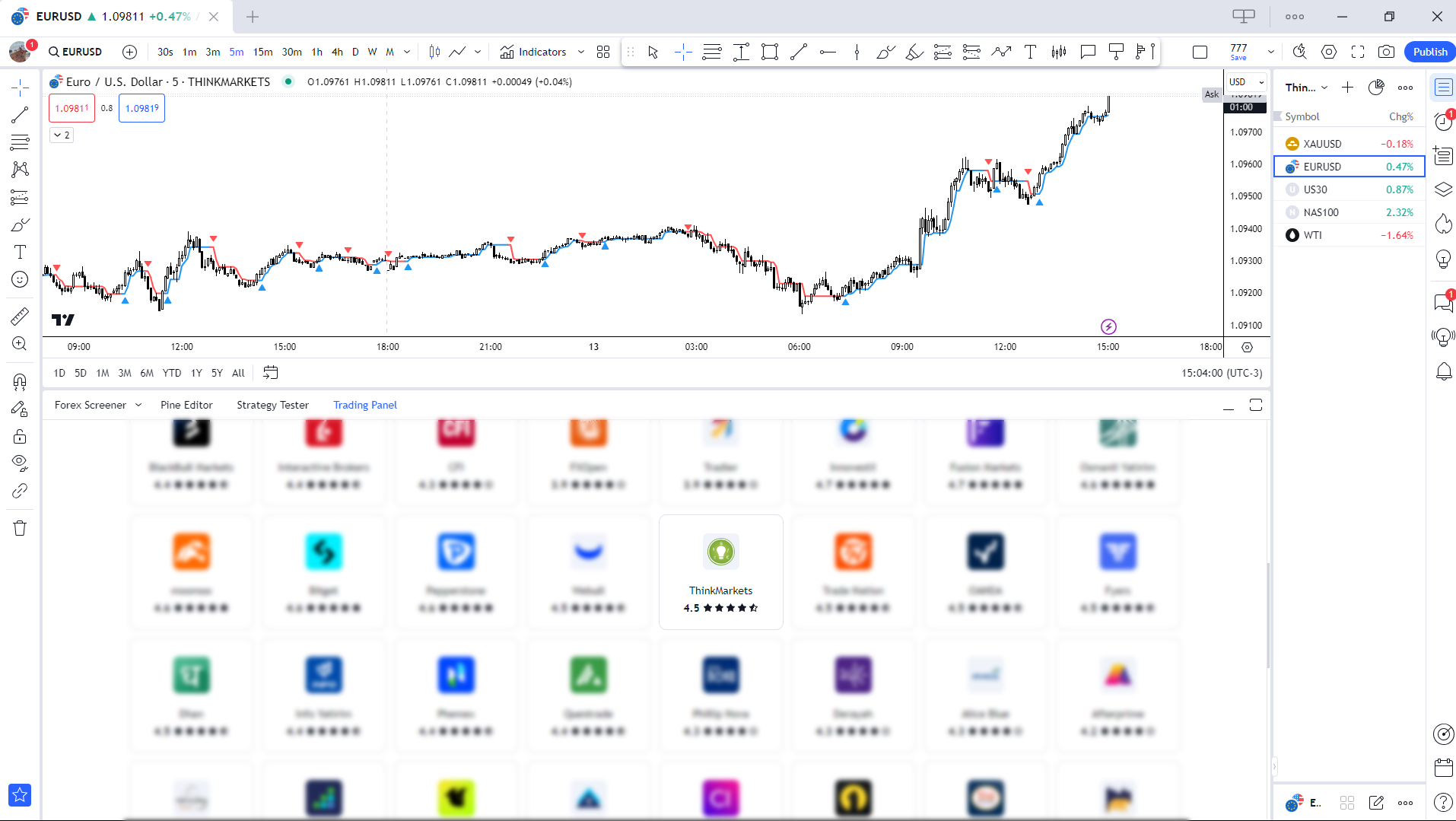The image size is (1456, 821).
Task: Toggle stay in drawing mode
Action: point(20,409)
